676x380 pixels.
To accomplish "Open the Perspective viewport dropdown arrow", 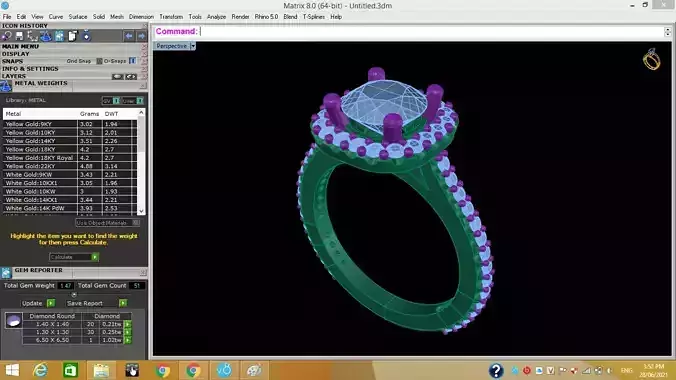I will 193,46.
